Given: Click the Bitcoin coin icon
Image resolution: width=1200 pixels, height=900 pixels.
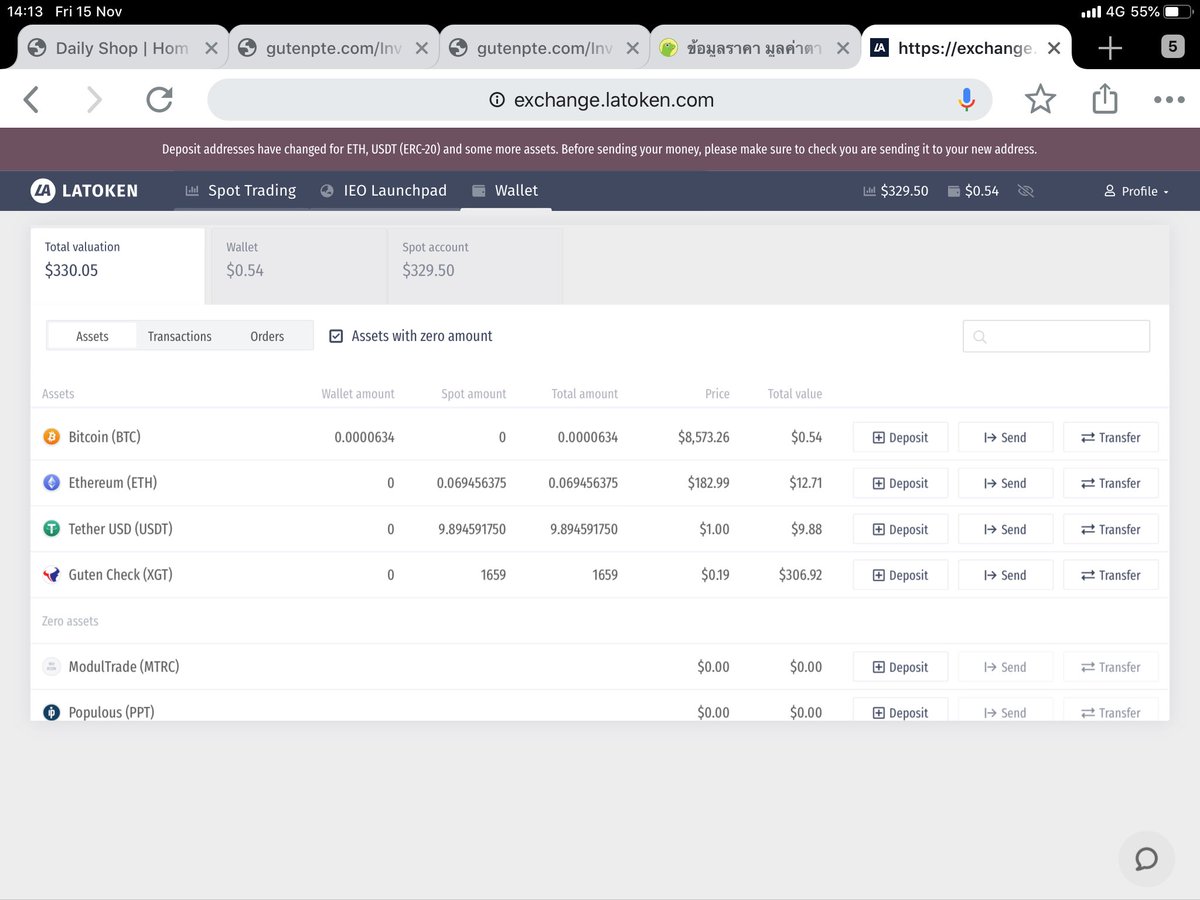Looking at the screenshot, I should click(52, 437).
